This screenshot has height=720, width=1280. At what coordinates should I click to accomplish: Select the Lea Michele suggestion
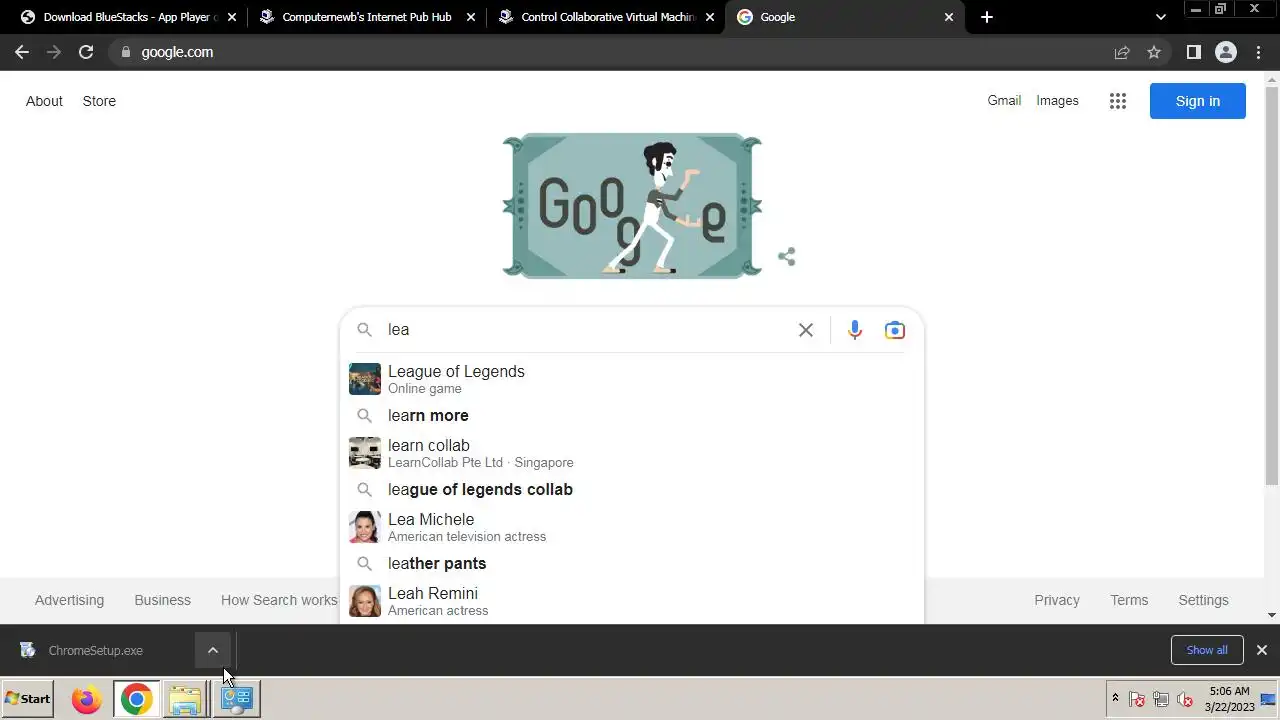(x=632, y=527)
